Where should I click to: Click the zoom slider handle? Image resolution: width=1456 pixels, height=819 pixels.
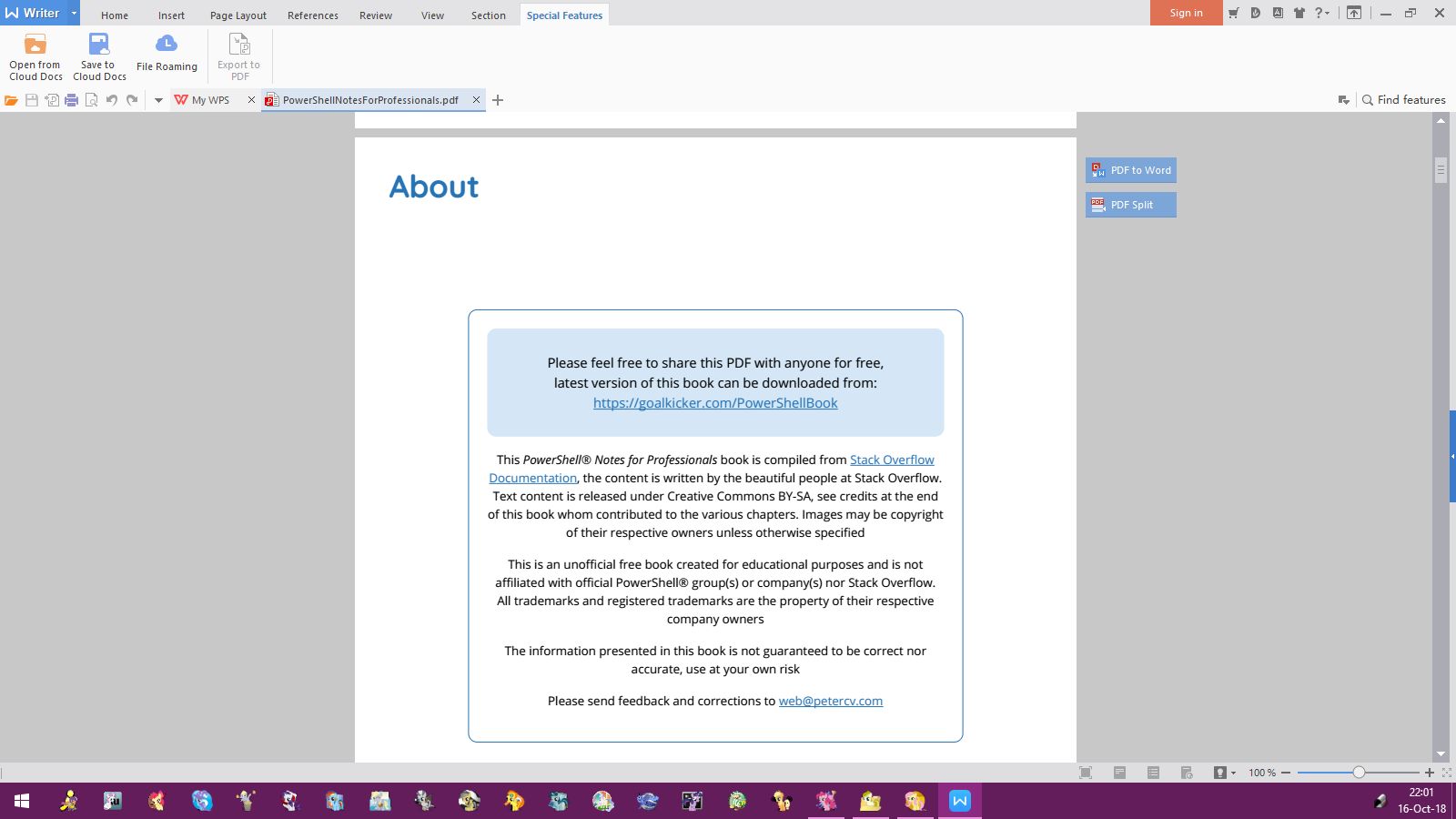[1359, 773]
